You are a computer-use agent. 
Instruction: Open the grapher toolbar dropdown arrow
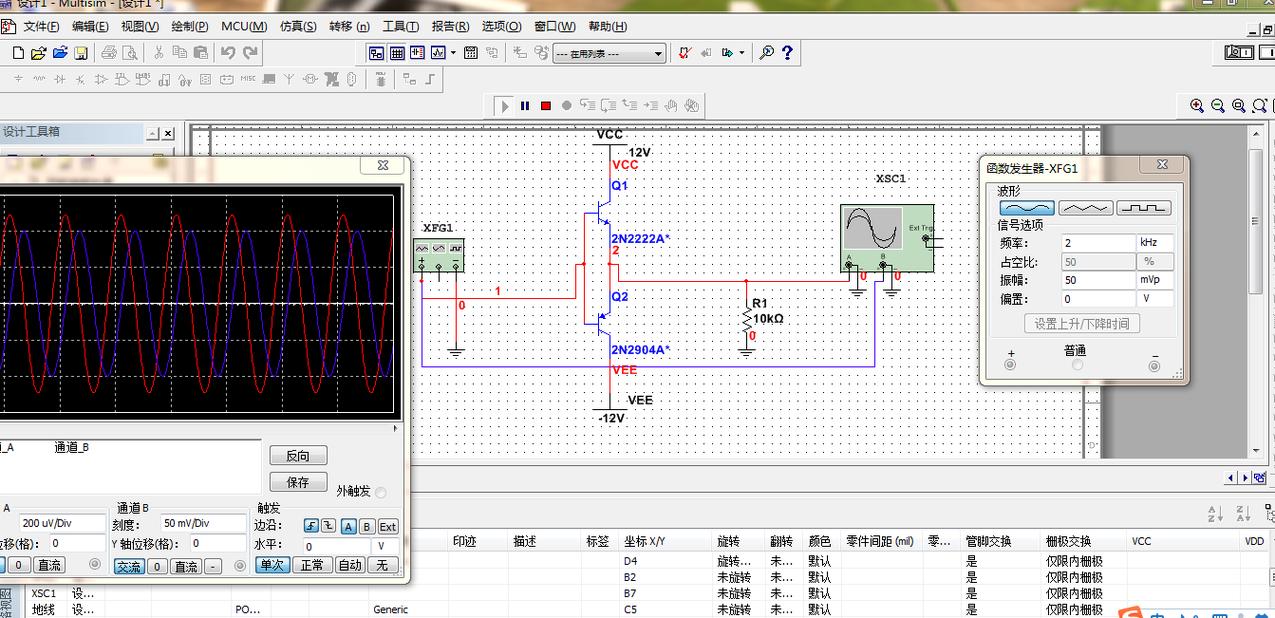[x=742, y=52]
